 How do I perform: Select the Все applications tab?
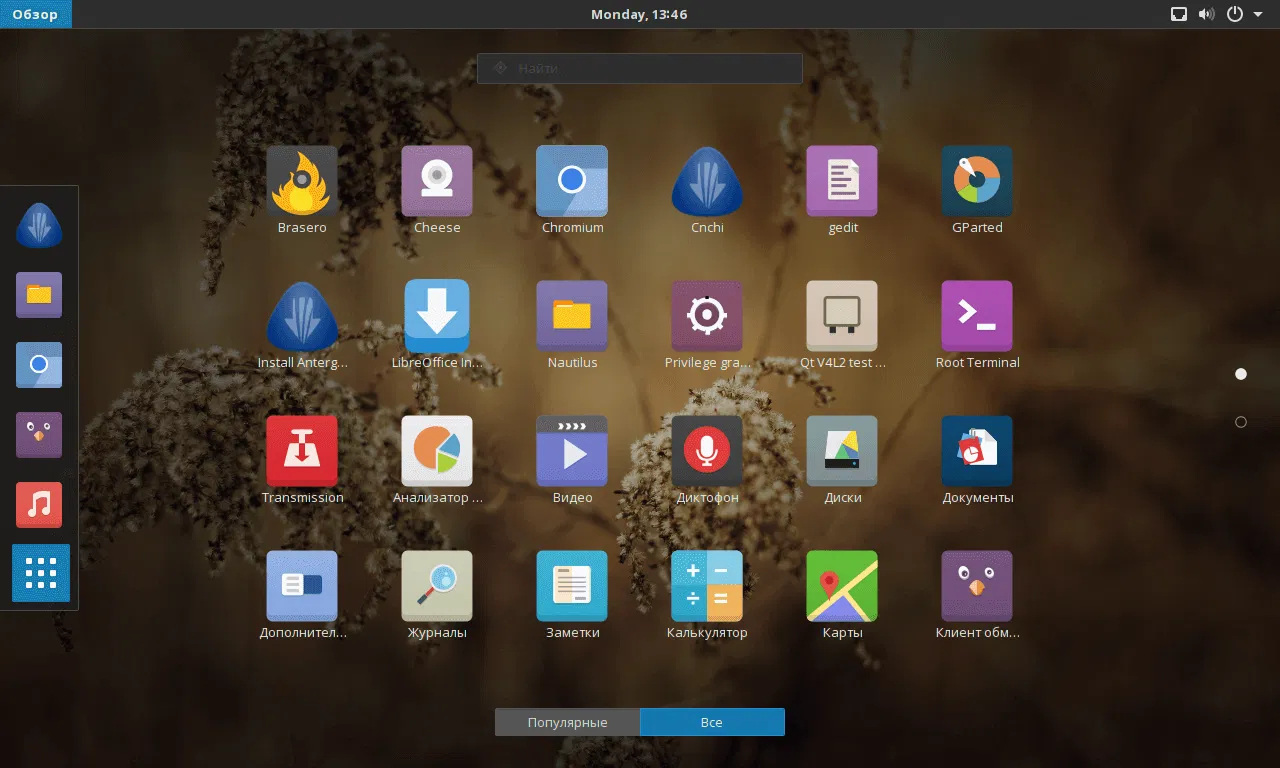point(712,722)
